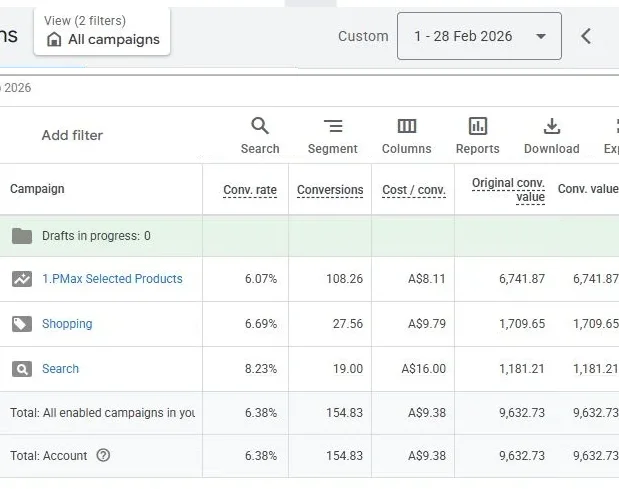Open the Reports icon
The height and width of the screenshot is (489, 619).
478,126
